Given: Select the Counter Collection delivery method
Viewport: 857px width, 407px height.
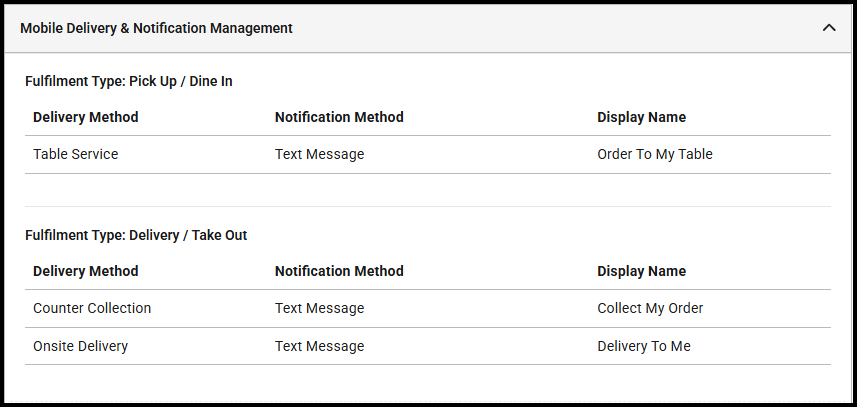Looking at the screenshot, I should tap(92, 308).
